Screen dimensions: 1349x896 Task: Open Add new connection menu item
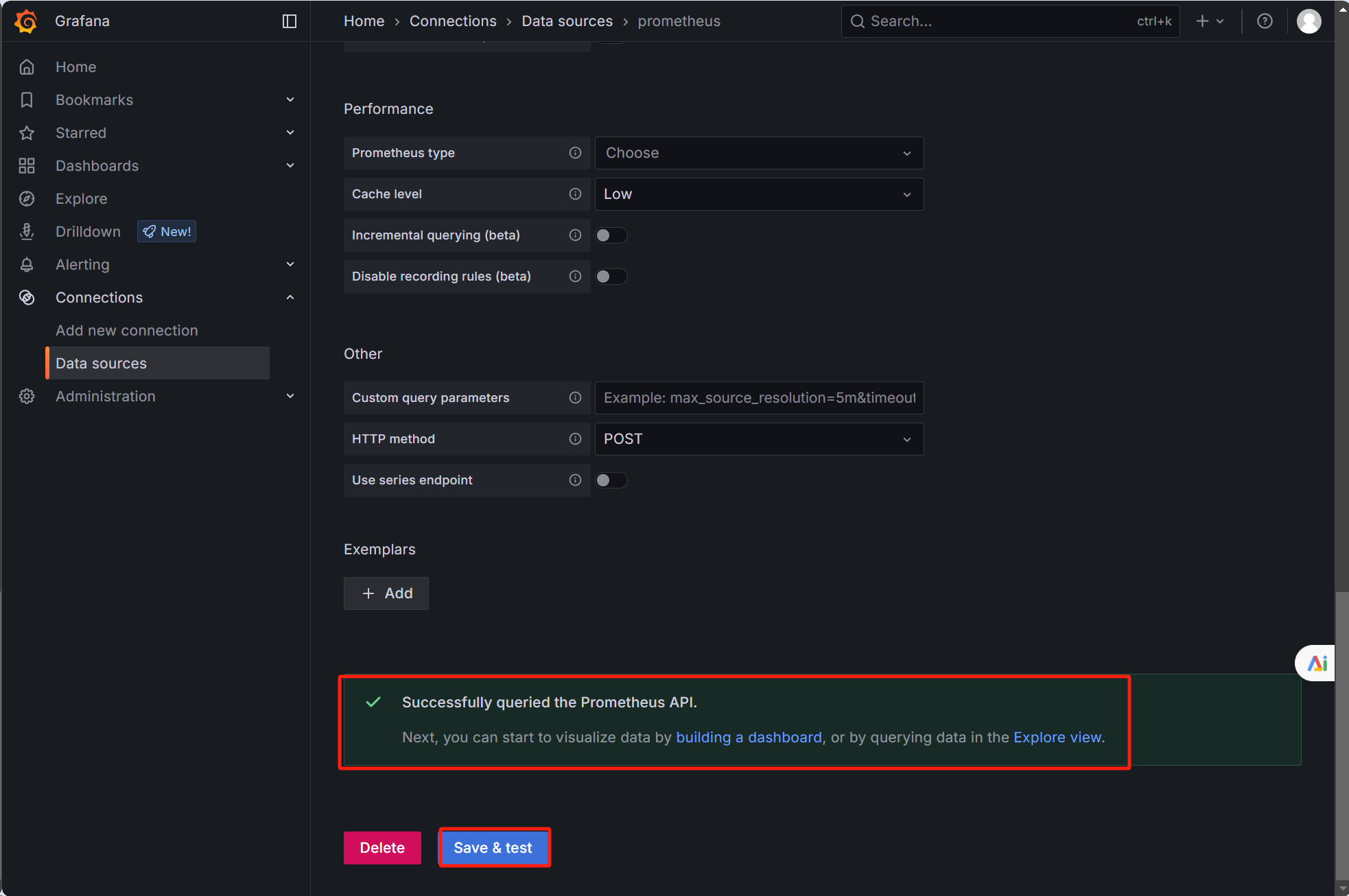(127, 331)
